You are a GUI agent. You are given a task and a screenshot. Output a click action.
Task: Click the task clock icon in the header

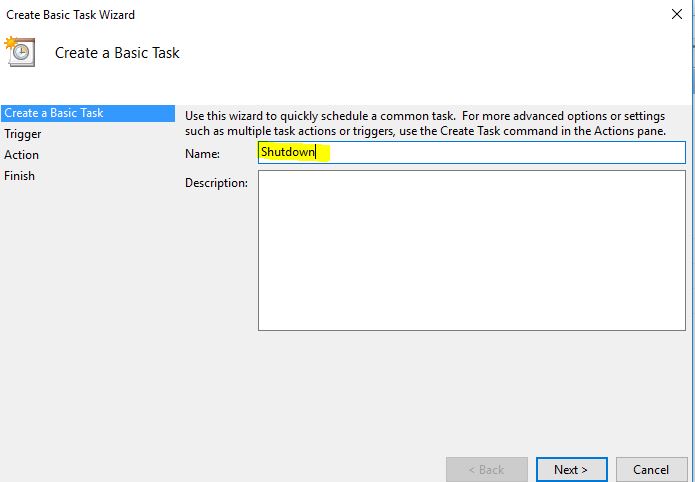pyautogui.click(x=20, y=52)
